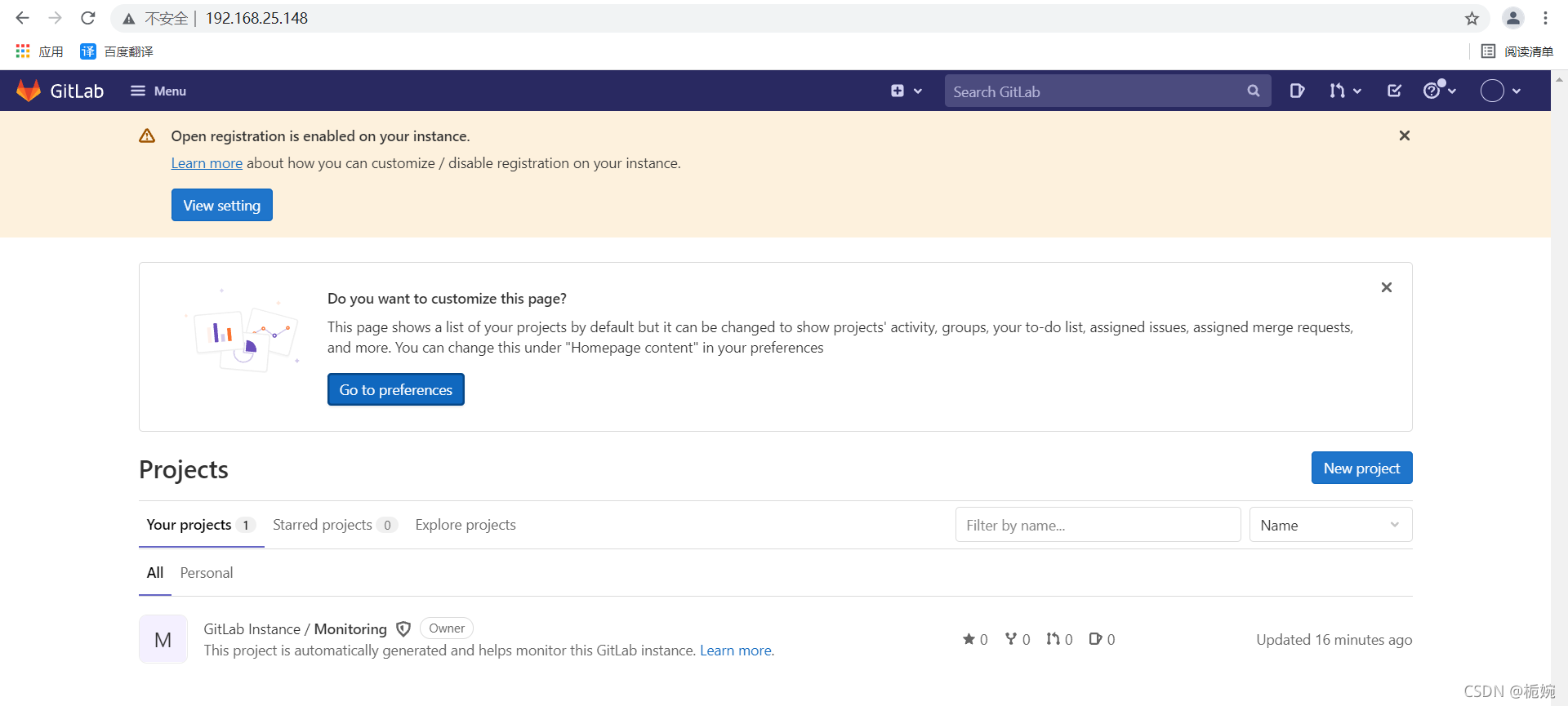
Task: Open the Monitoring project link
Action: coord(295,628)
